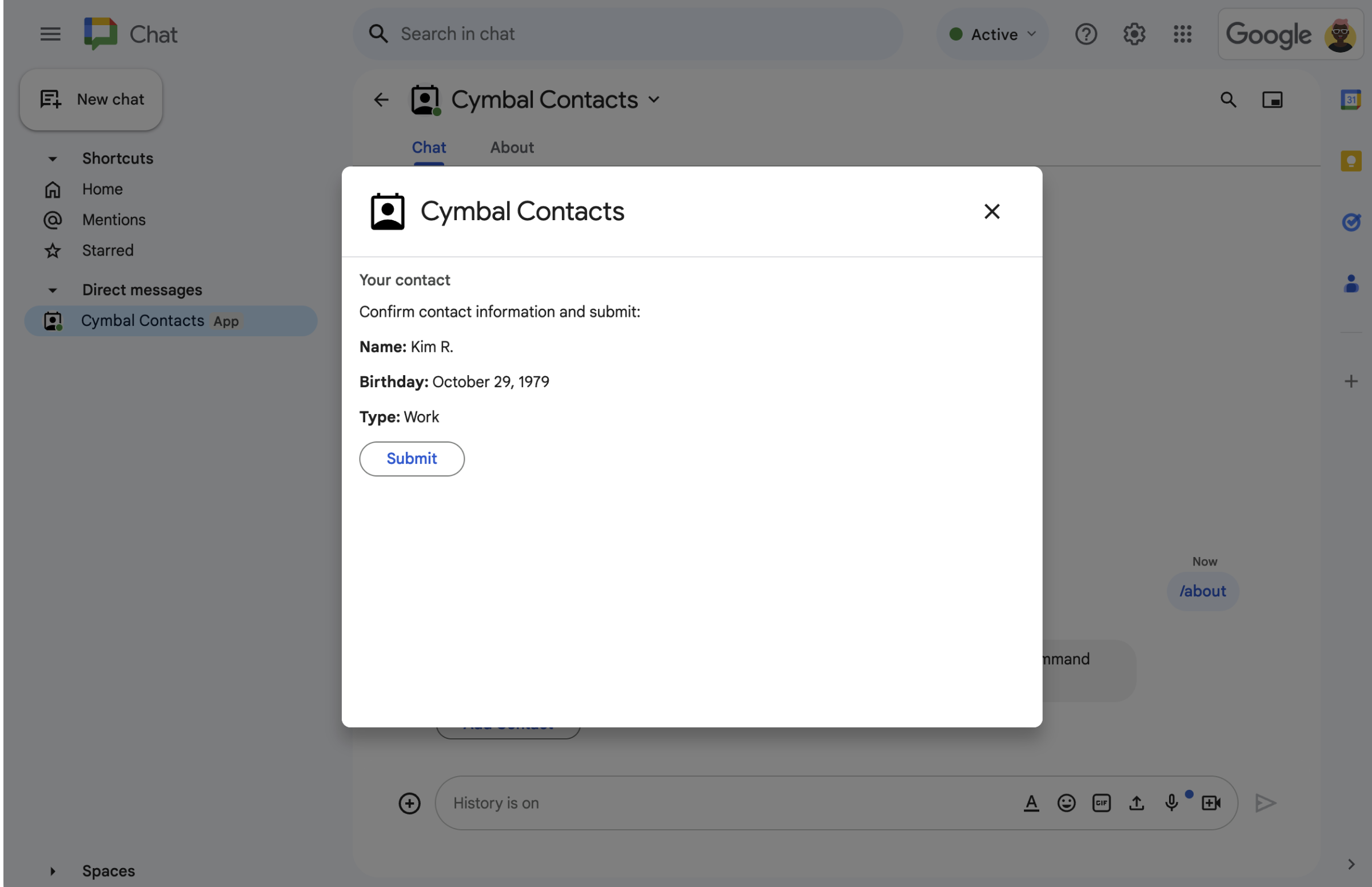Click the help question mark icon
This screenshot has height=887, width=1372.
(x=1085, y=33)
